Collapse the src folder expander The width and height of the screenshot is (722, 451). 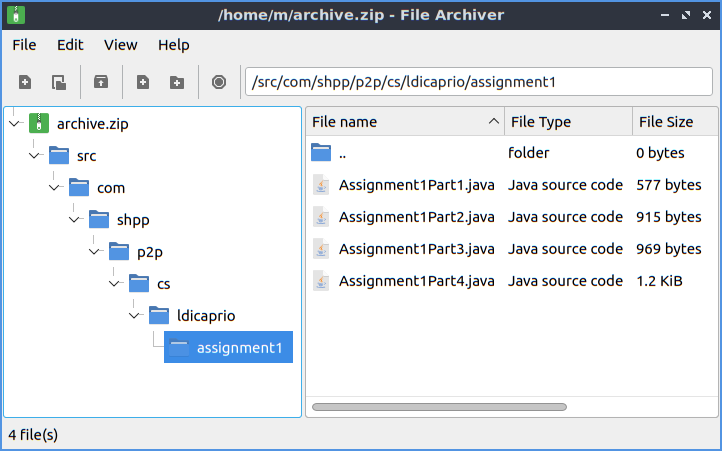tap(35, 155)
